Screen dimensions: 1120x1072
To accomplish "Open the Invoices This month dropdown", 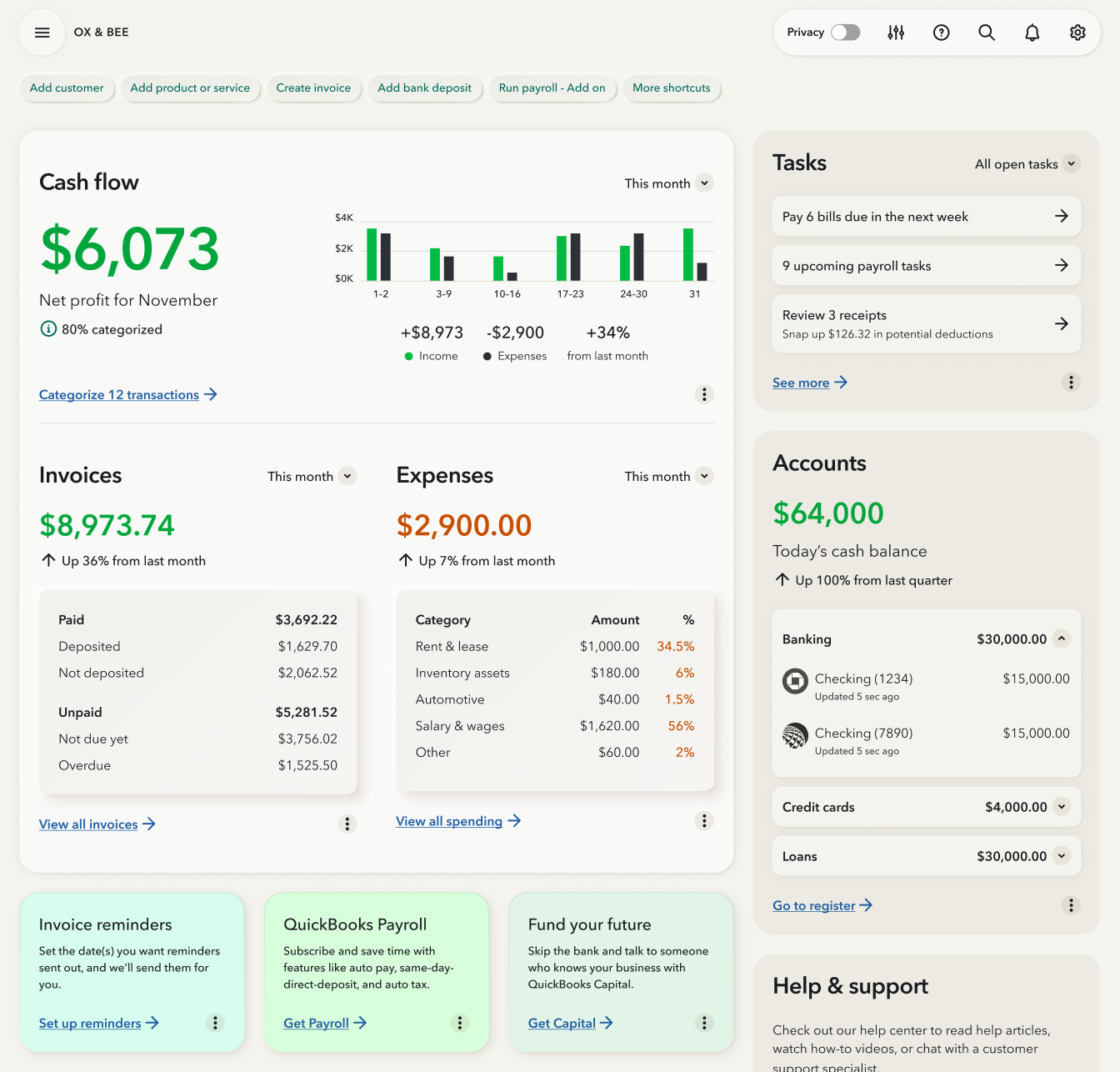I will (312, 476).
